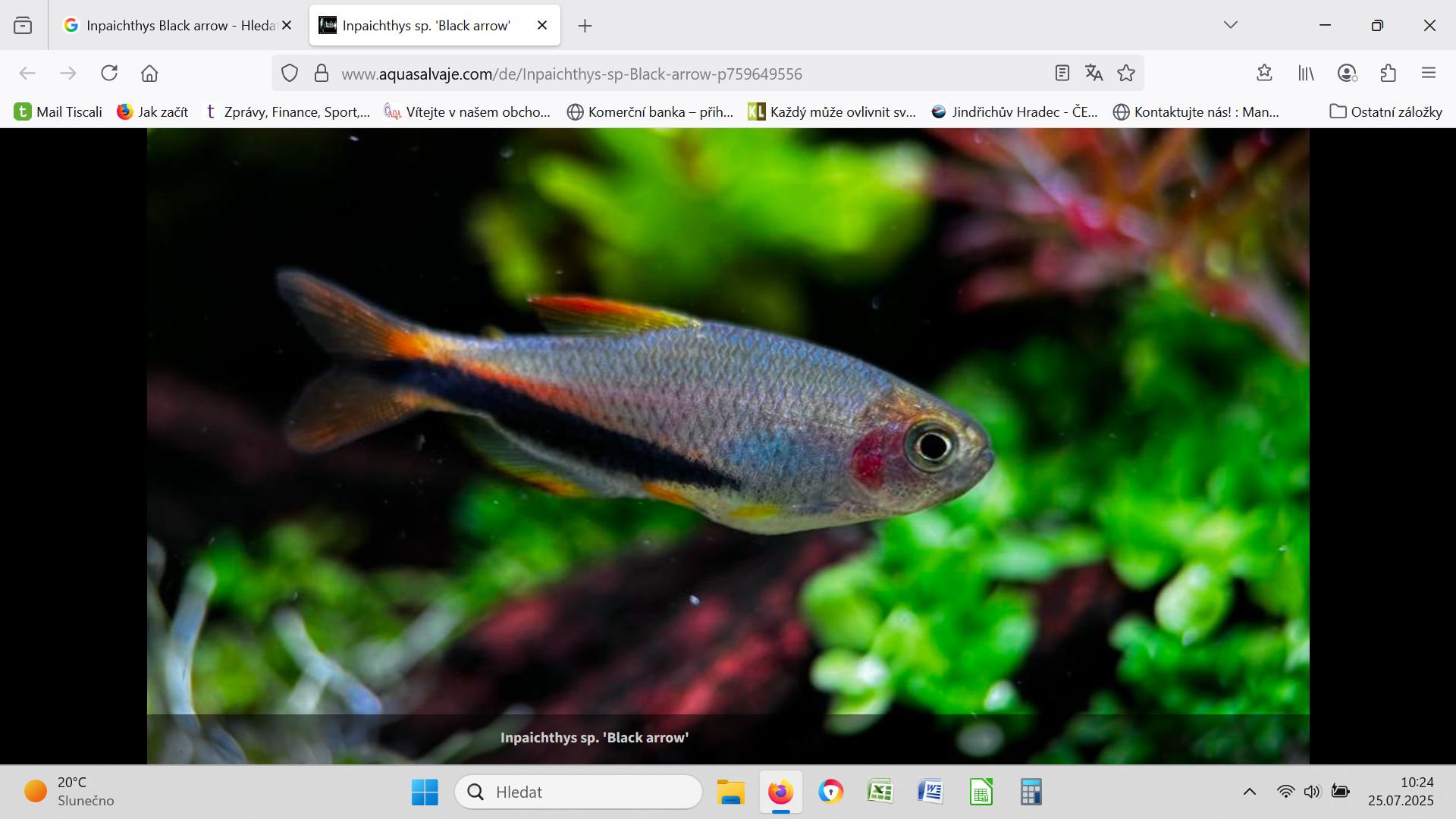Reload the current page
Image resolution: width=1456 pixels, height=819 pixels.
click(x=109, y=73)
